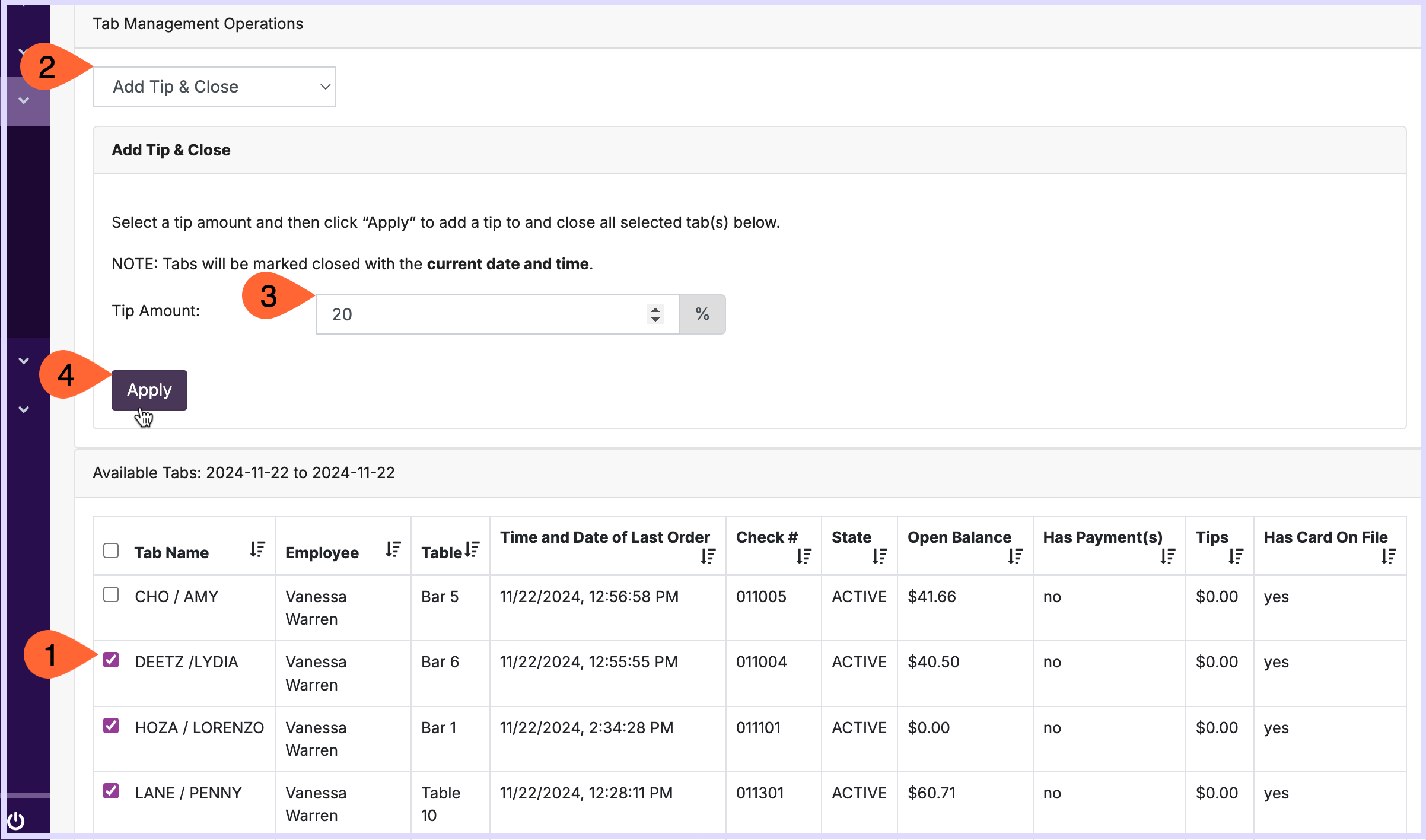Open the Add Tip & Close operation dropdown
This screenshot has height=840, width=1426.
(214, 87)
